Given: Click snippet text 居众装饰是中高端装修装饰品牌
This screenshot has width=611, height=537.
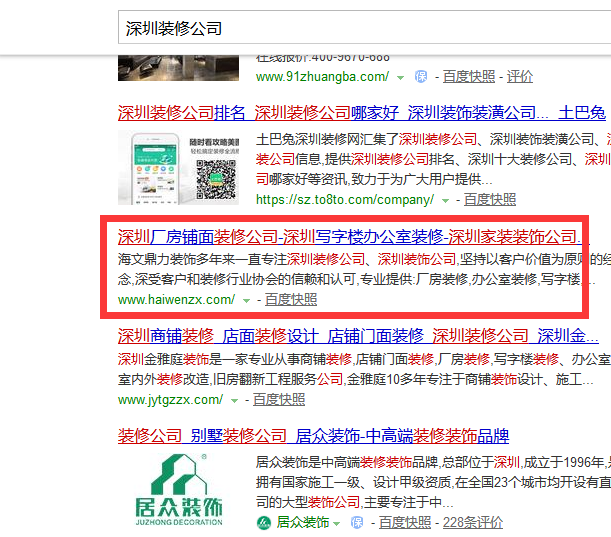Looking at the screenshot, I should [x=347, y=462].
